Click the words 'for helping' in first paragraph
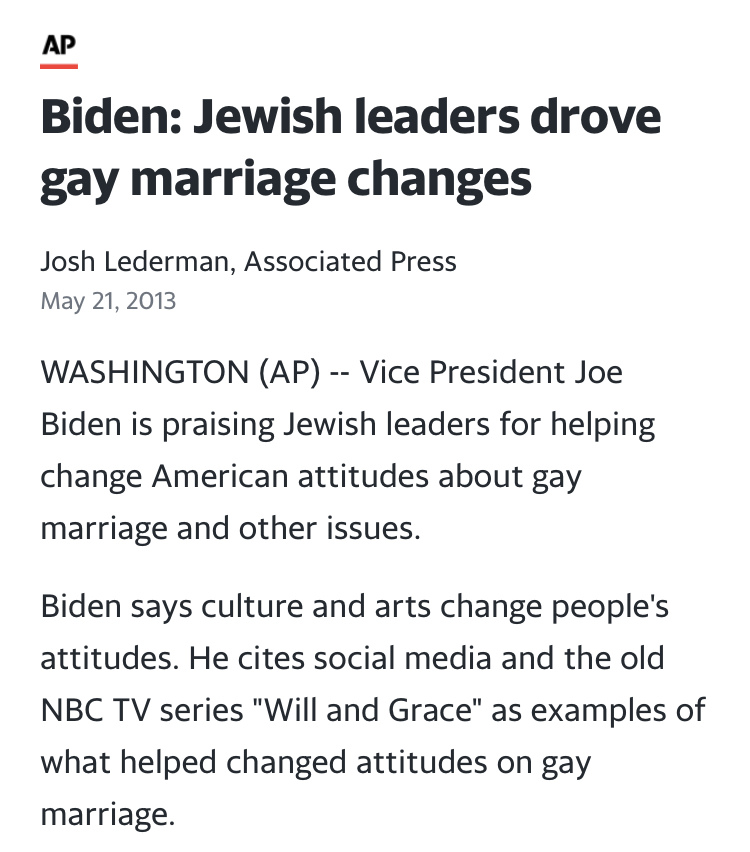 (577, 424)
